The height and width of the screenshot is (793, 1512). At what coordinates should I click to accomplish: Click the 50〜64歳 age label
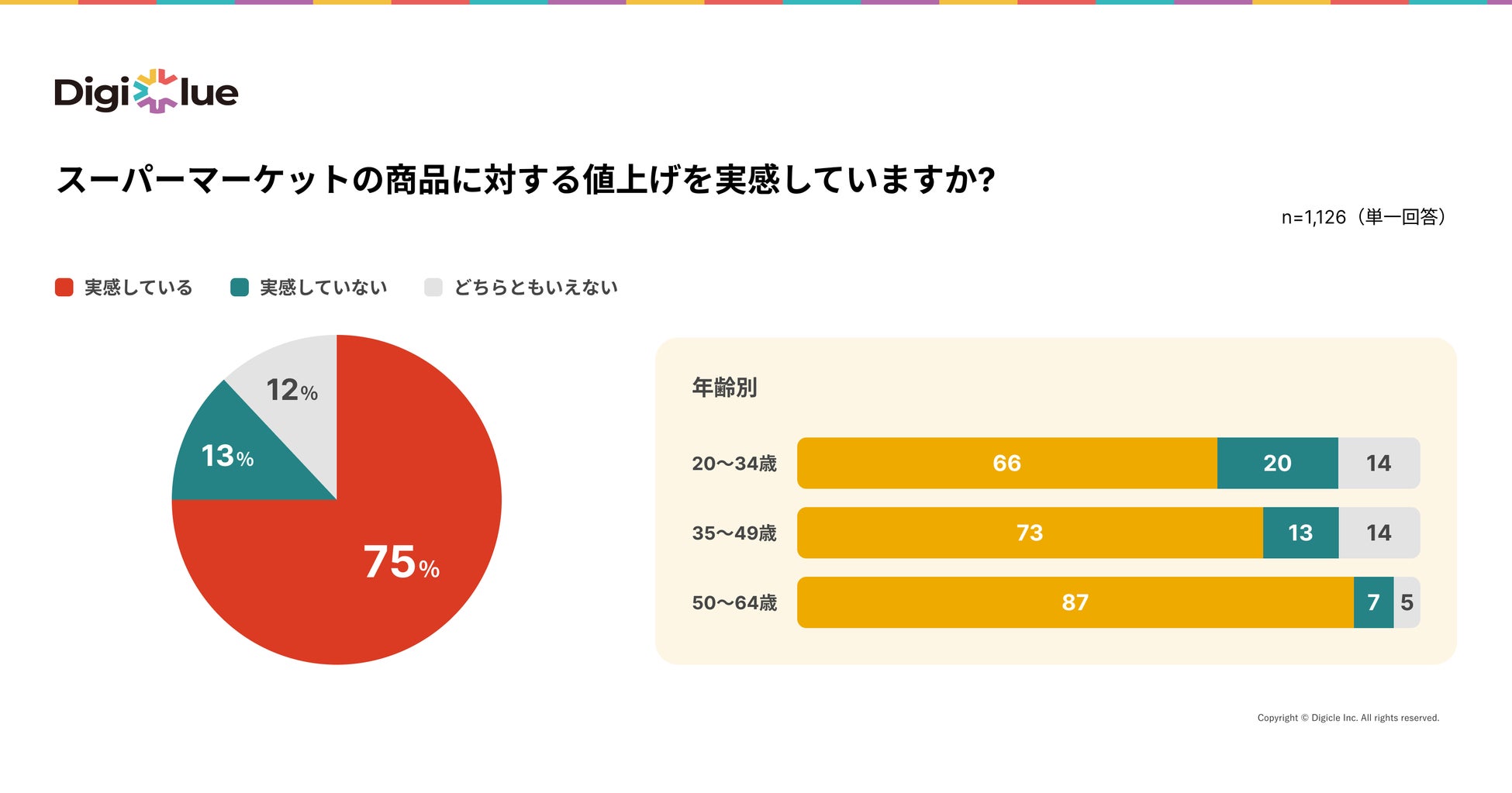point(734,603)
